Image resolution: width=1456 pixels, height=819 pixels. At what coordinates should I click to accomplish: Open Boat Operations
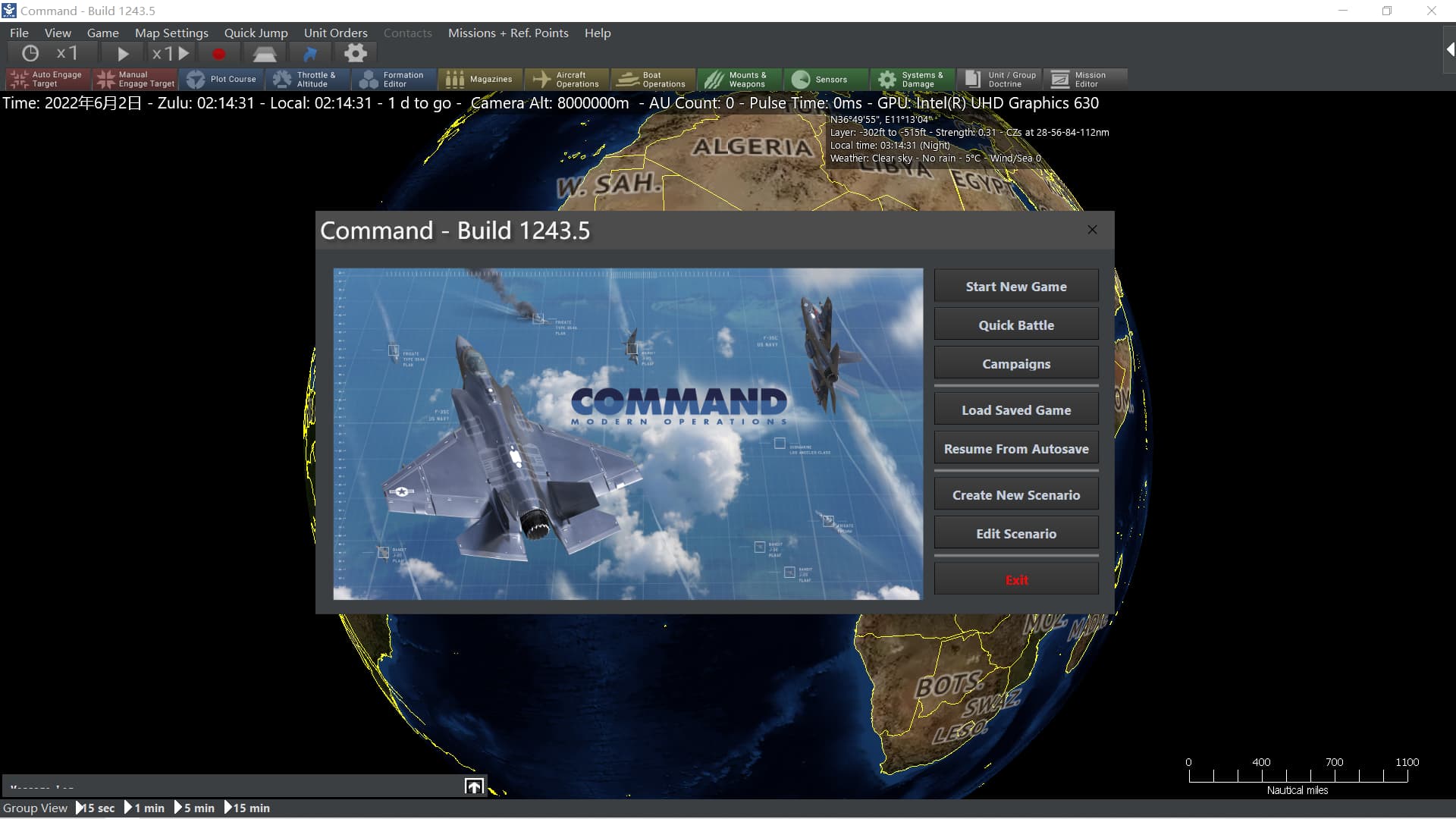654,79
